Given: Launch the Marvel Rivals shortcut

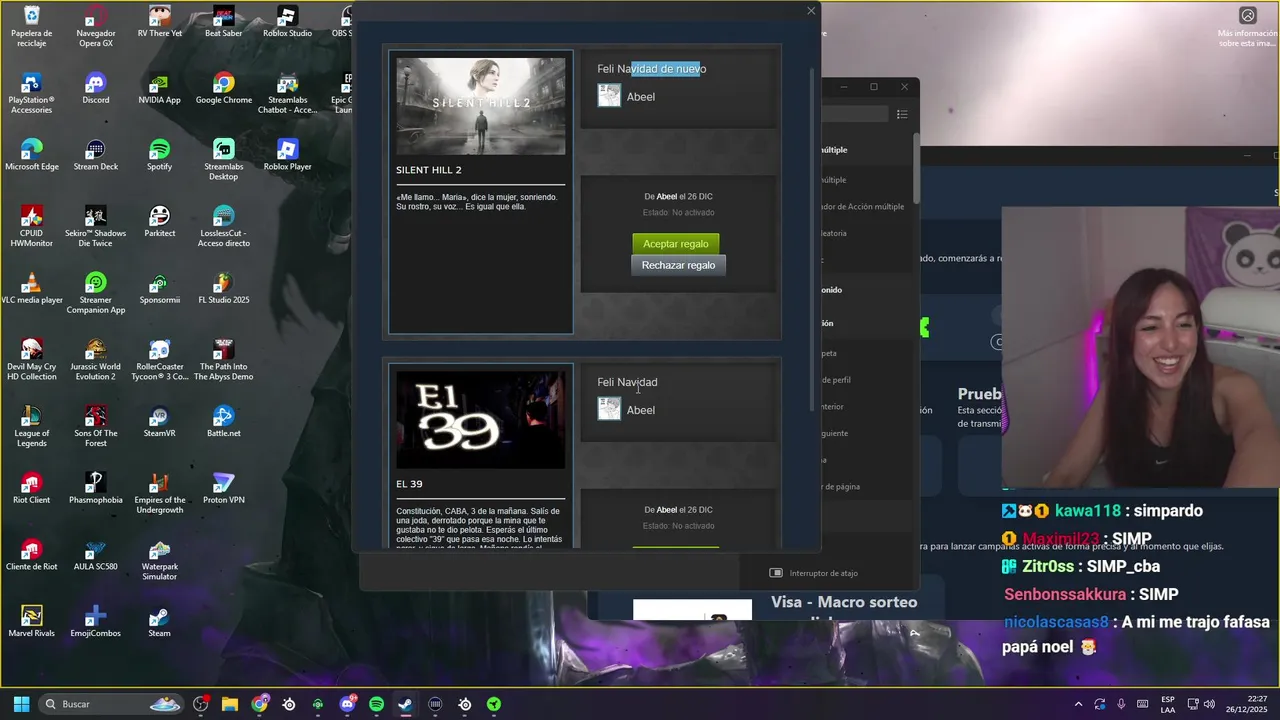Looking at the screenshot, I should click(x=31, y=622).
